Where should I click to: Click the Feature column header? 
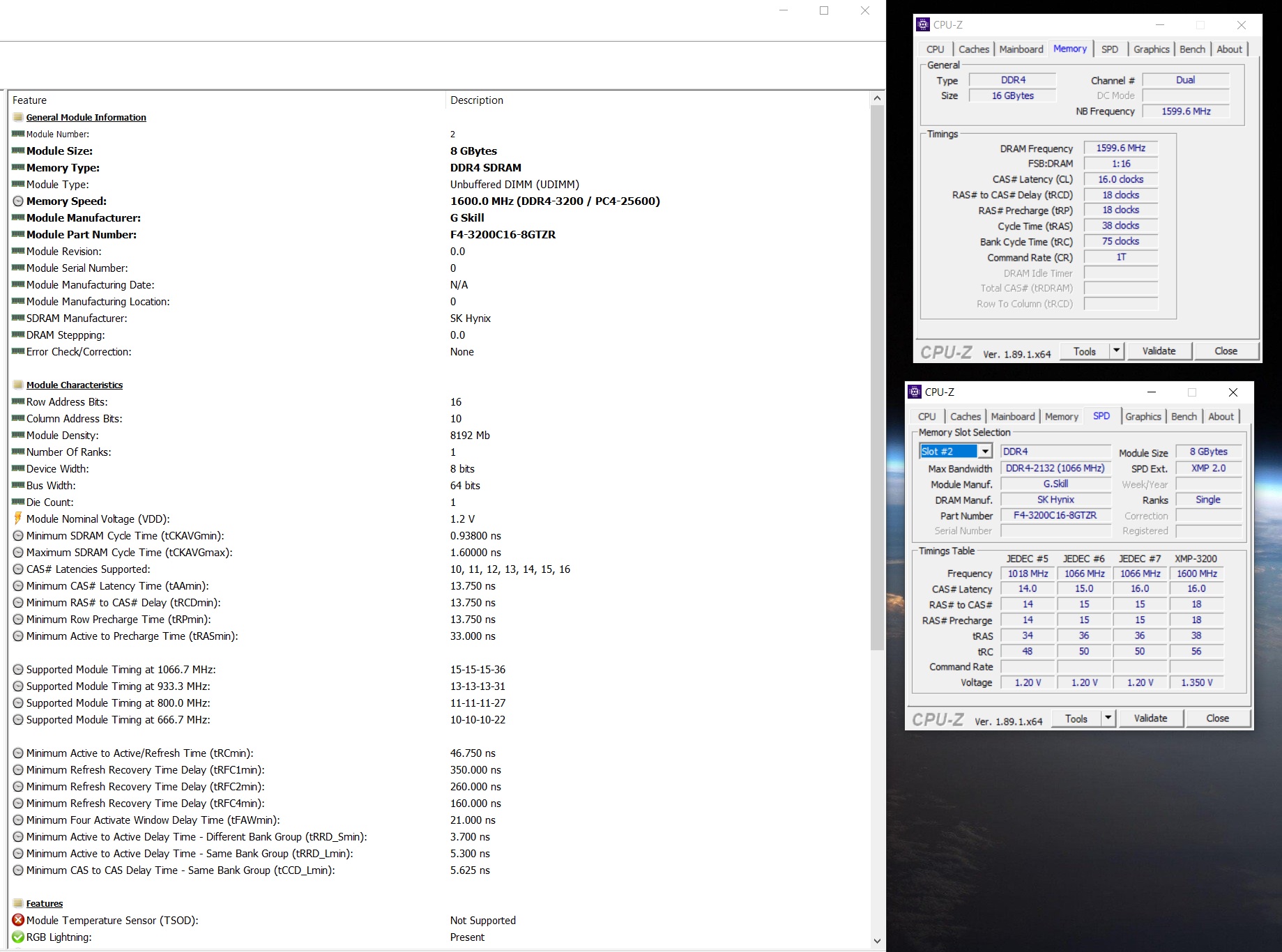pyautogui.click(x=227, y=100)
